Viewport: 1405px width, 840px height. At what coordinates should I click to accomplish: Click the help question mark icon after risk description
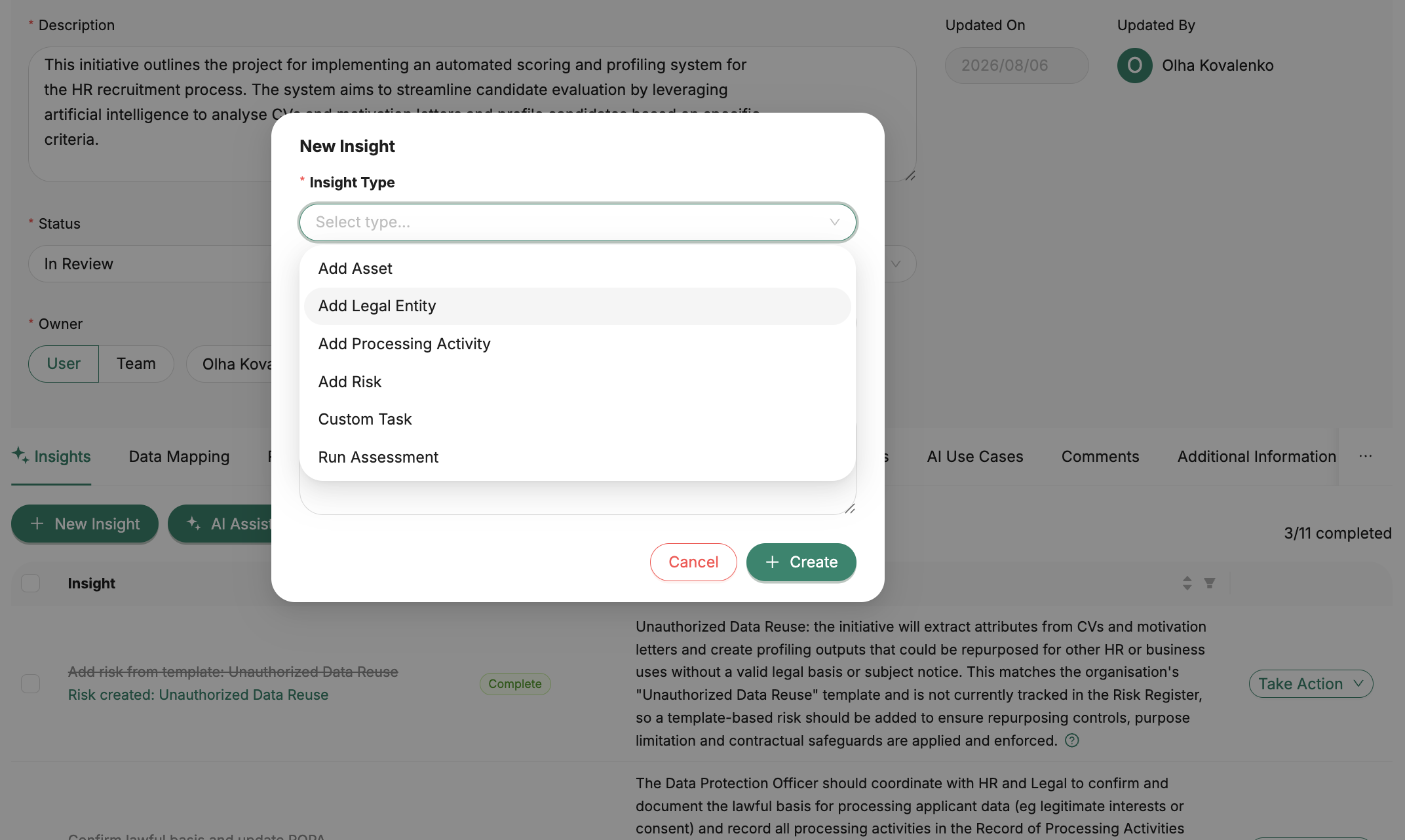(x=1072, y=740)
